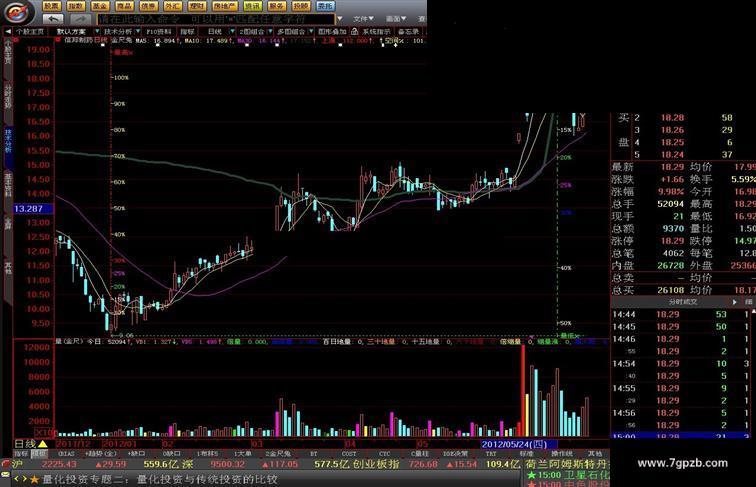Open the 基金 section button

100,6
